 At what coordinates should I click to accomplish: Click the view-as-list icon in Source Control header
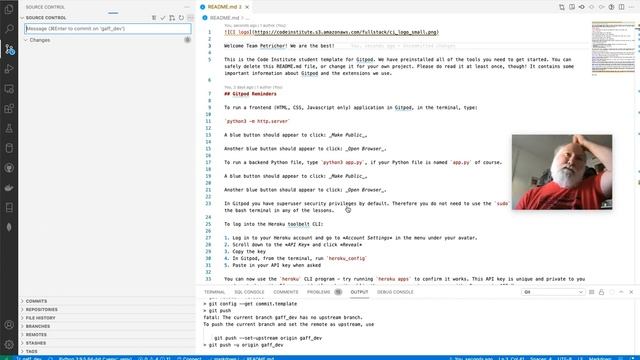(154, 18)
